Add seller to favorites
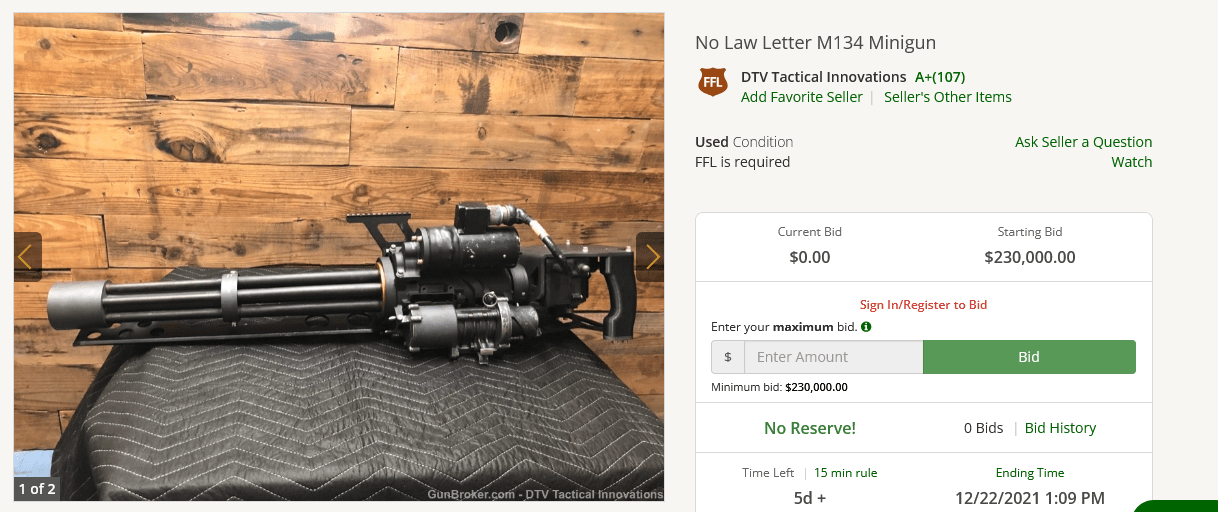The width and height of the screenshot is (1218, 512). pos(802,97)
